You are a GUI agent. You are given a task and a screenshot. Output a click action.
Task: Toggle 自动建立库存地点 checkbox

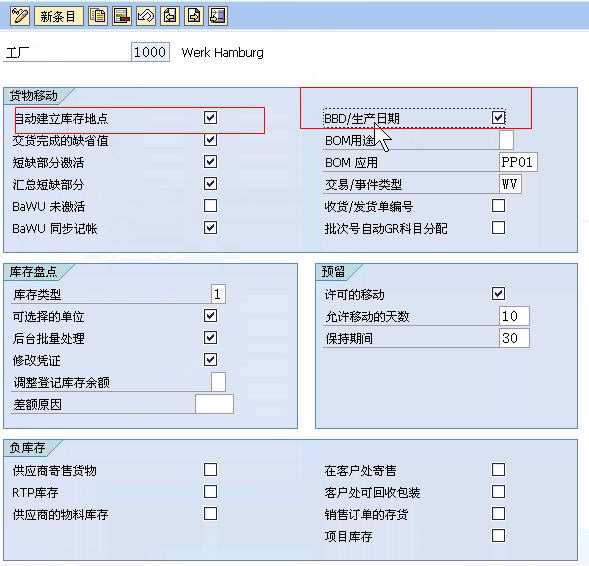click(x=210, y=118)
